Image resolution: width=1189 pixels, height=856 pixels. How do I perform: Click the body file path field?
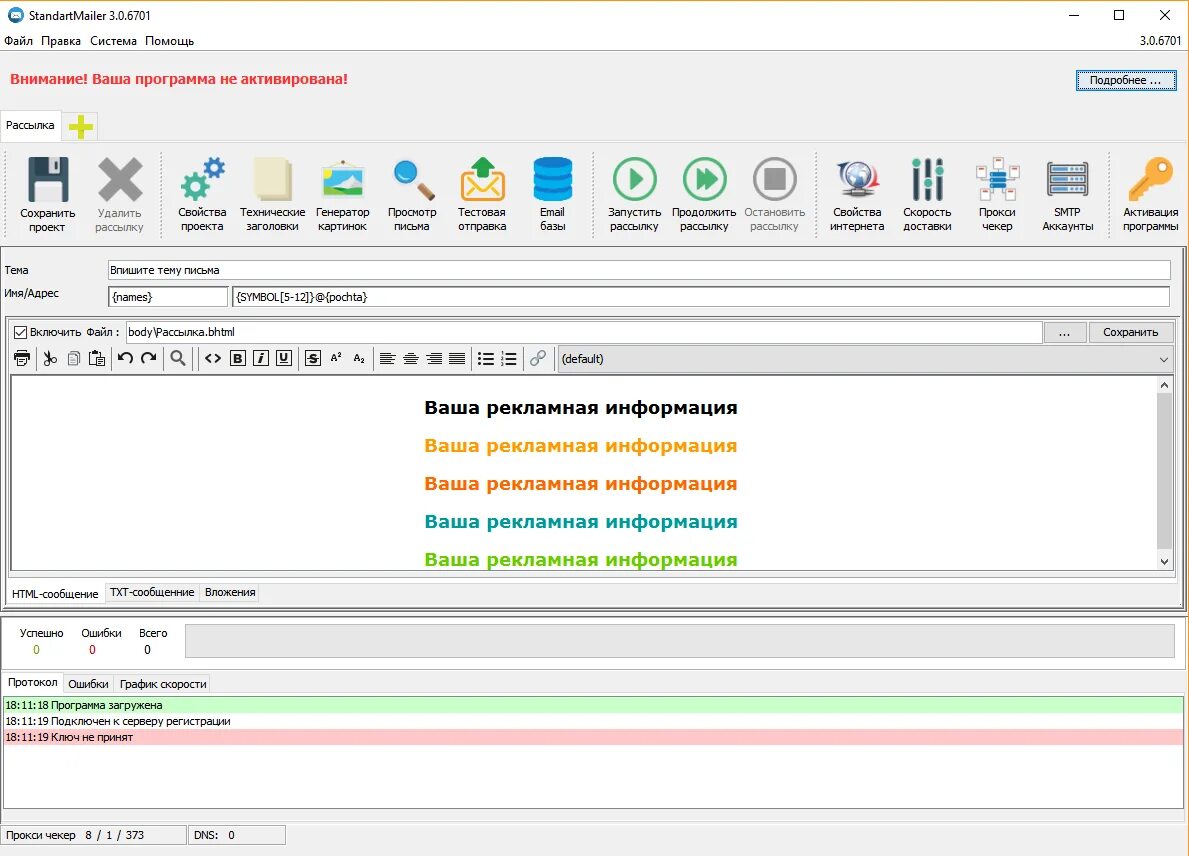coord(583,332)
